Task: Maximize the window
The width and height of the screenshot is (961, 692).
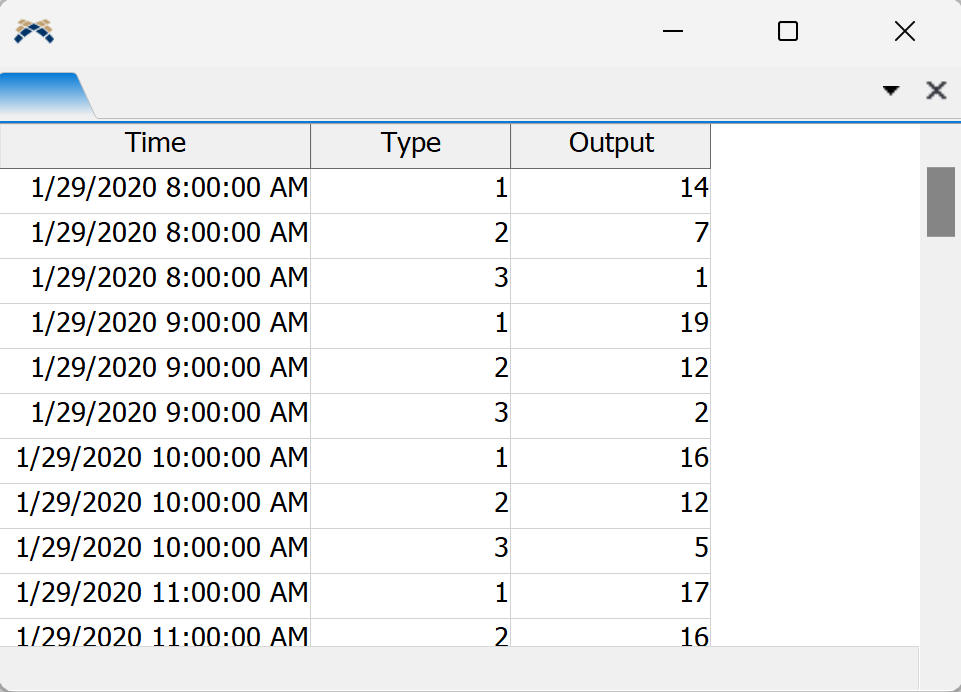Action: (x=788, y=31)
